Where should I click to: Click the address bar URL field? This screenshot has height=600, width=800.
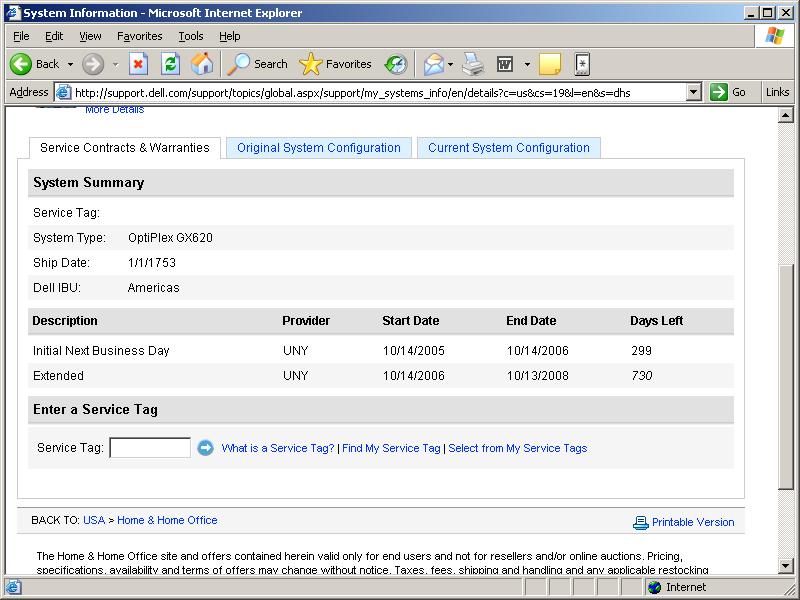tap(378, 93)
